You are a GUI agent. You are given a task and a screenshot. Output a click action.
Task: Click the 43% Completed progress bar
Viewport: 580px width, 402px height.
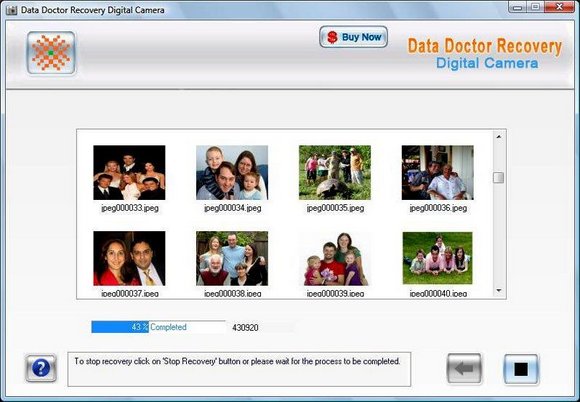tap(158, 327)
